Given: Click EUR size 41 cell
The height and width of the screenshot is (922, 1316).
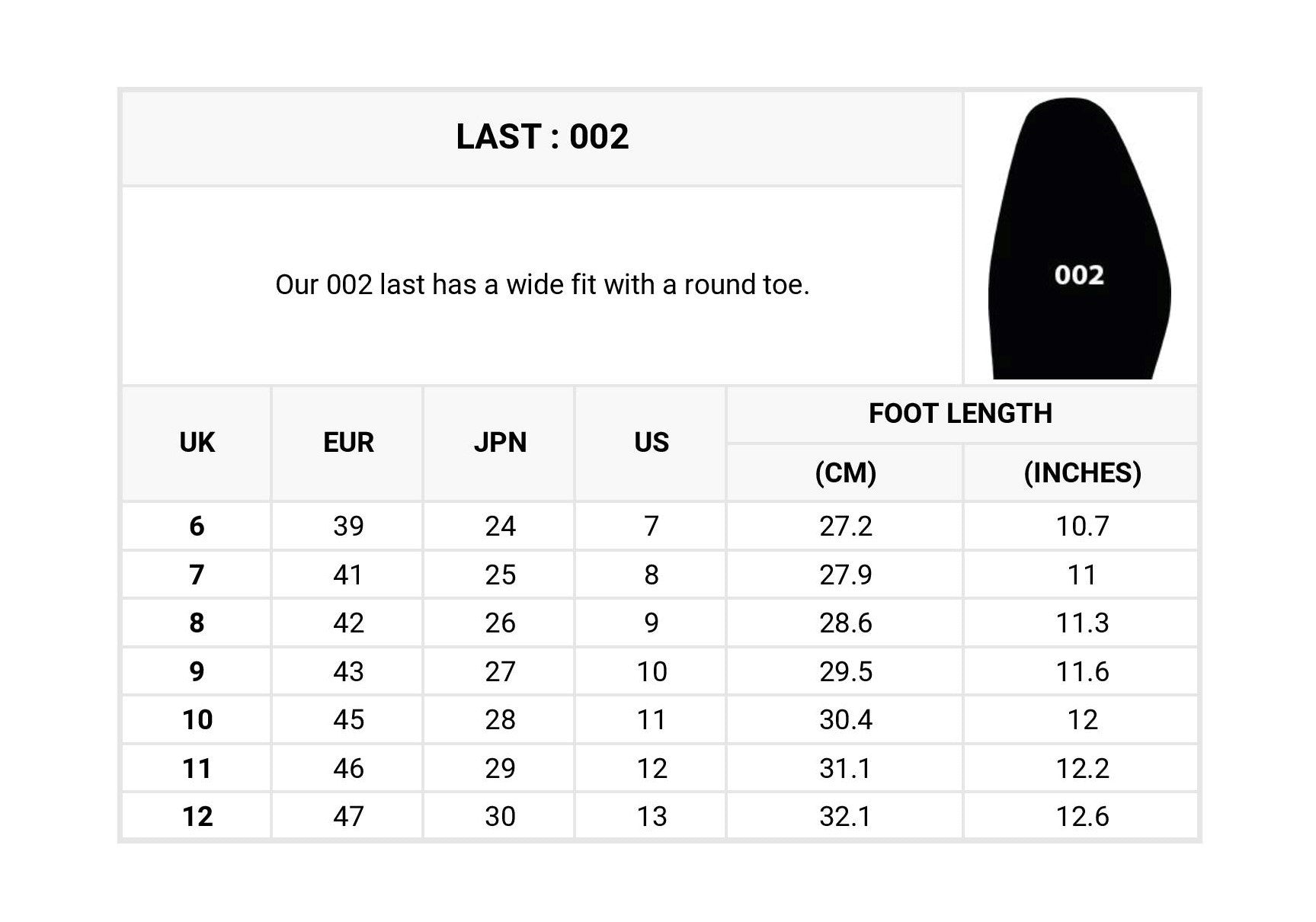Looking at the screenshot, I should click(348, 575).
